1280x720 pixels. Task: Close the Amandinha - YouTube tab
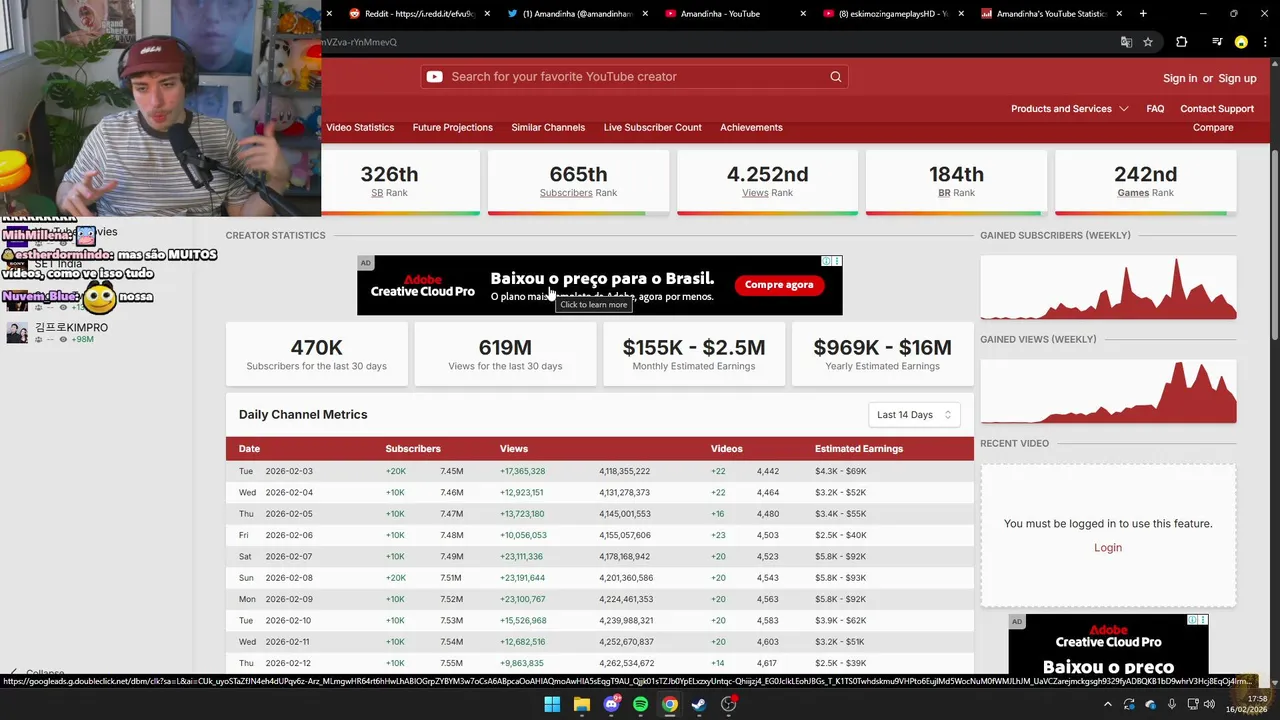tap(803, 14)
